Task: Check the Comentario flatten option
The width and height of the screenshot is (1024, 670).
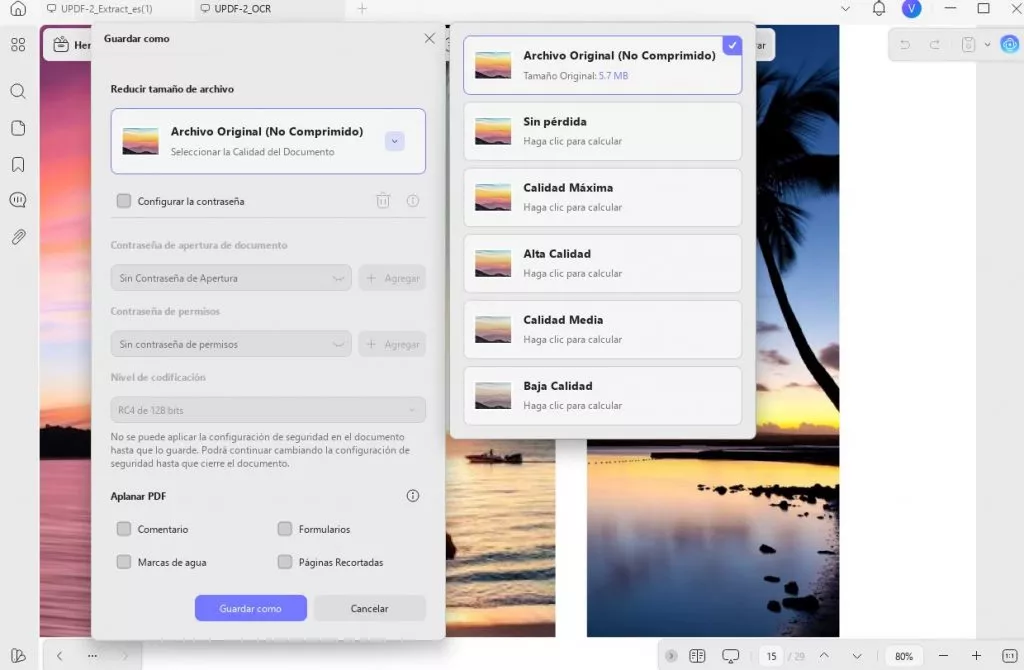Action: 123,529
